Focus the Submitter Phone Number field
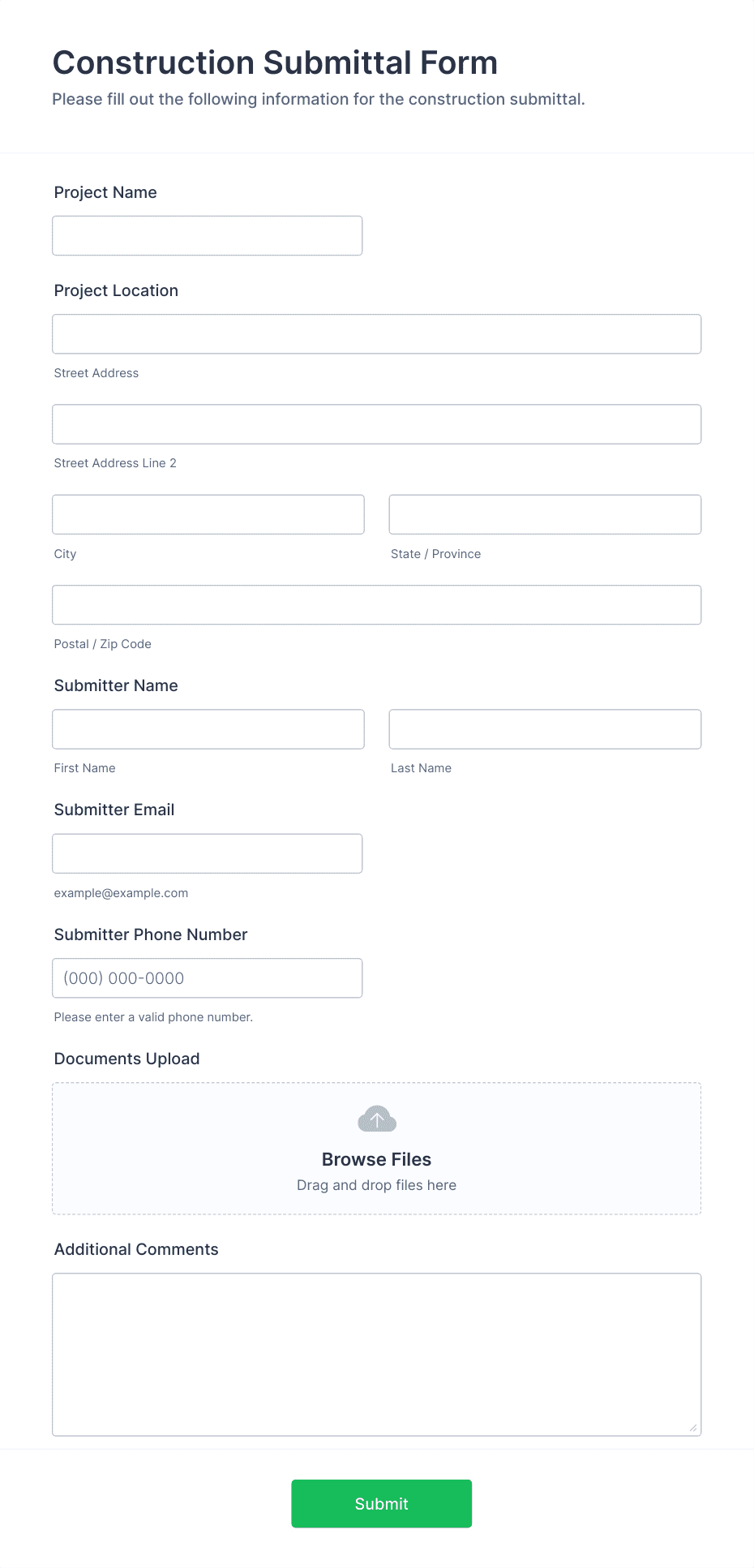754x1568 pixels. click(x=207, y=978)
